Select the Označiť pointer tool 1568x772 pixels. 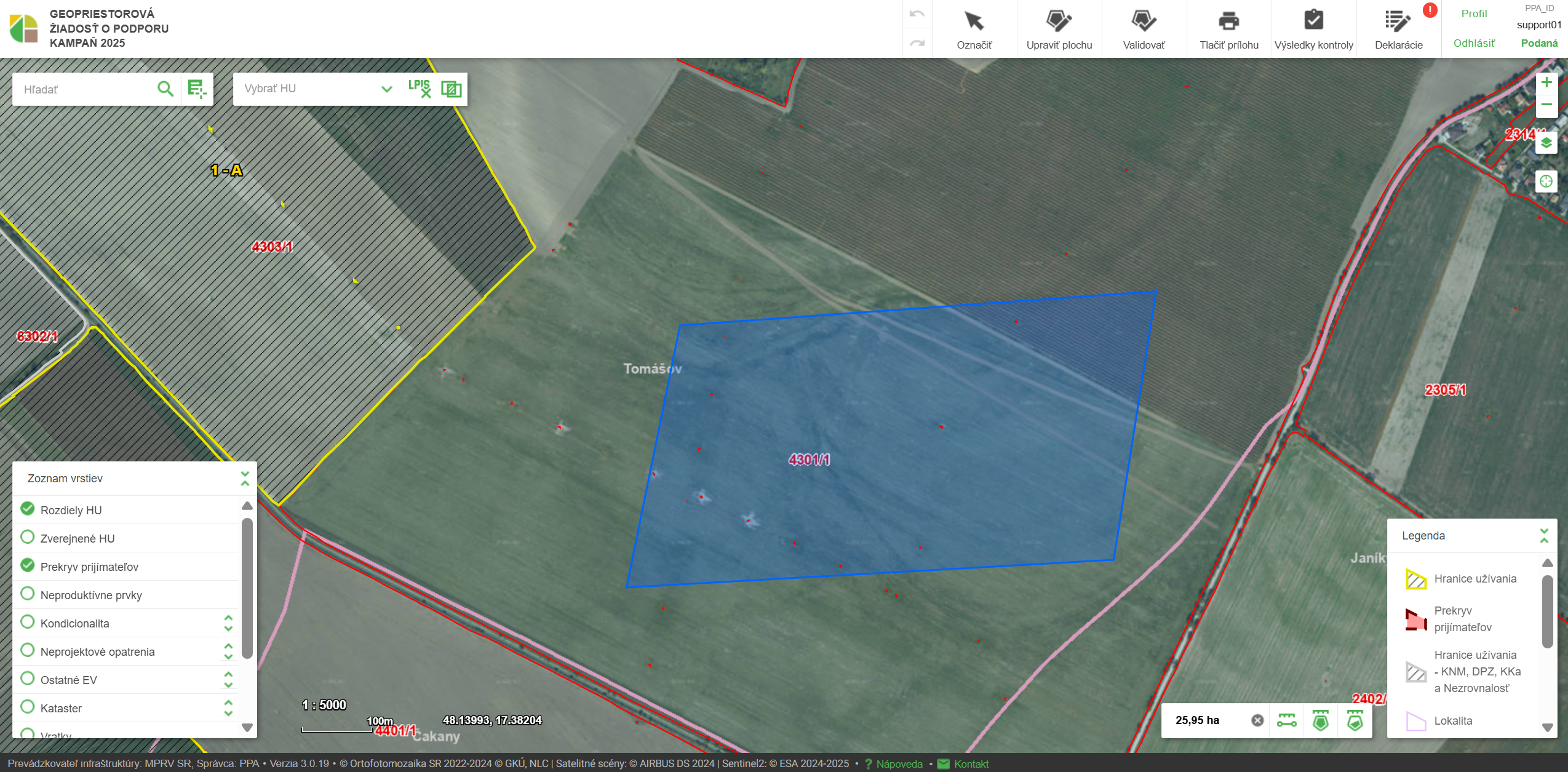[974, 30]
